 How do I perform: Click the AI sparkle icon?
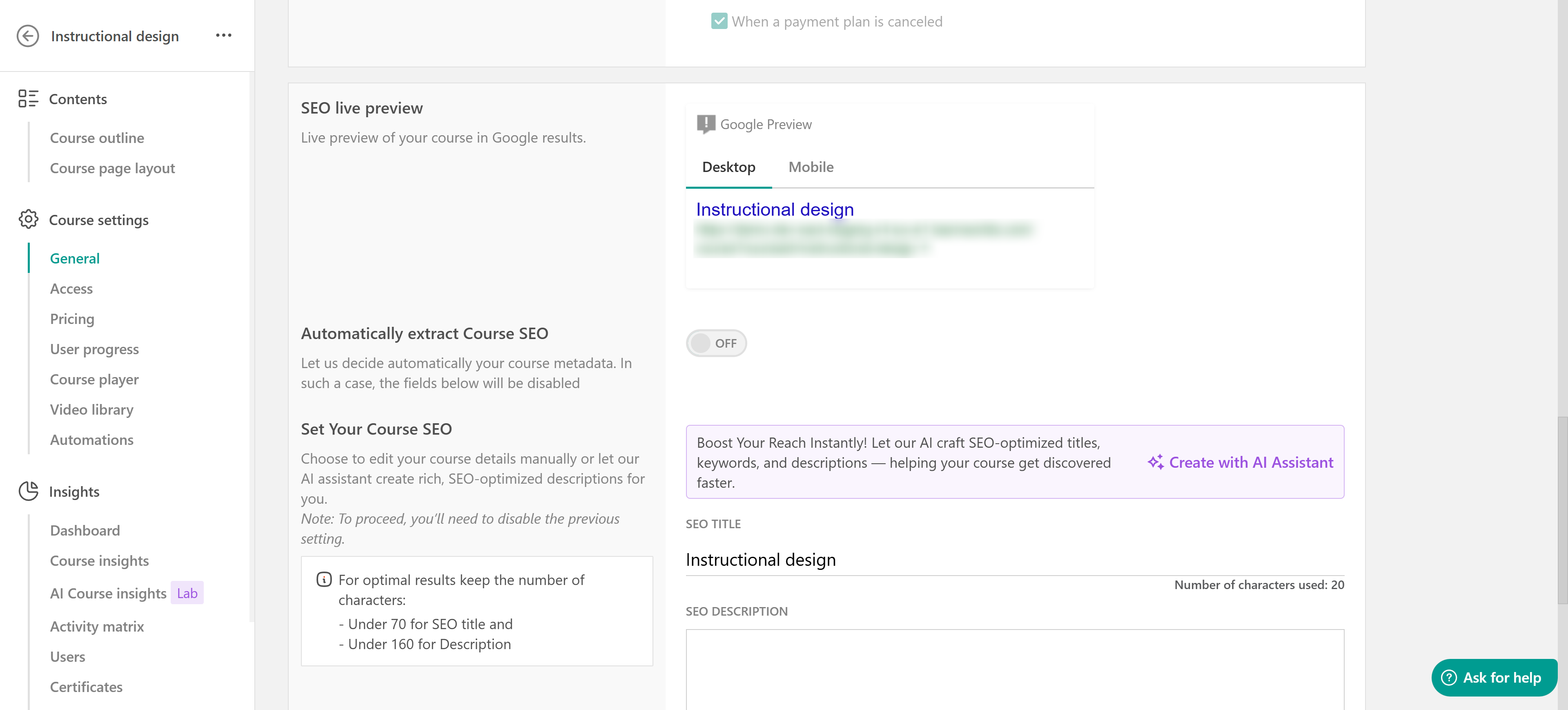(1155, 462)
